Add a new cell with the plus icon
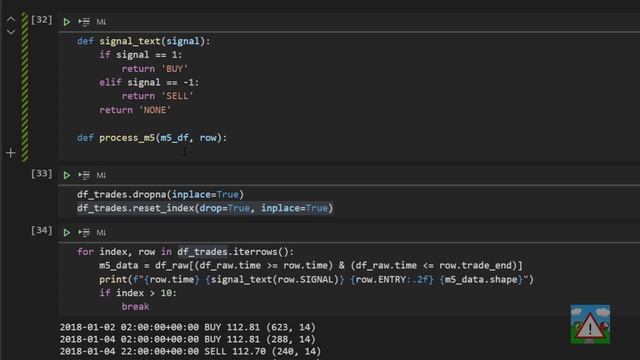 [11, 153]
